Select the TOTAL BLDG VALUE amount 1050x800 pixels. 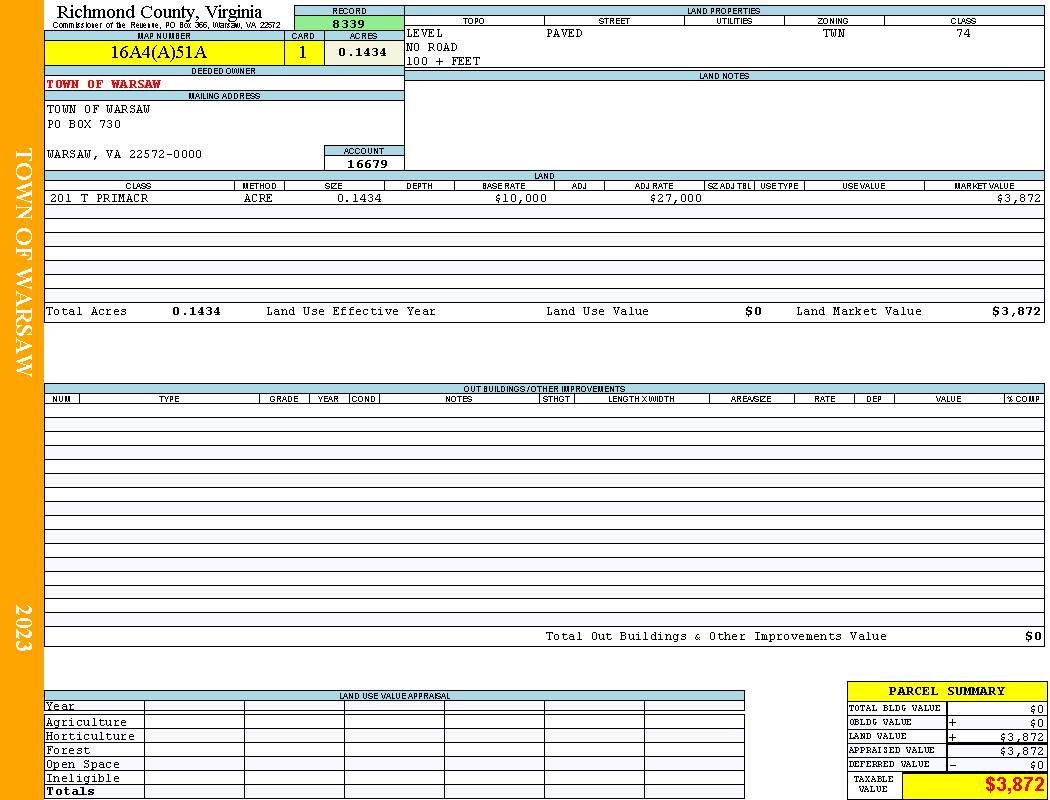coord(1037,709)
